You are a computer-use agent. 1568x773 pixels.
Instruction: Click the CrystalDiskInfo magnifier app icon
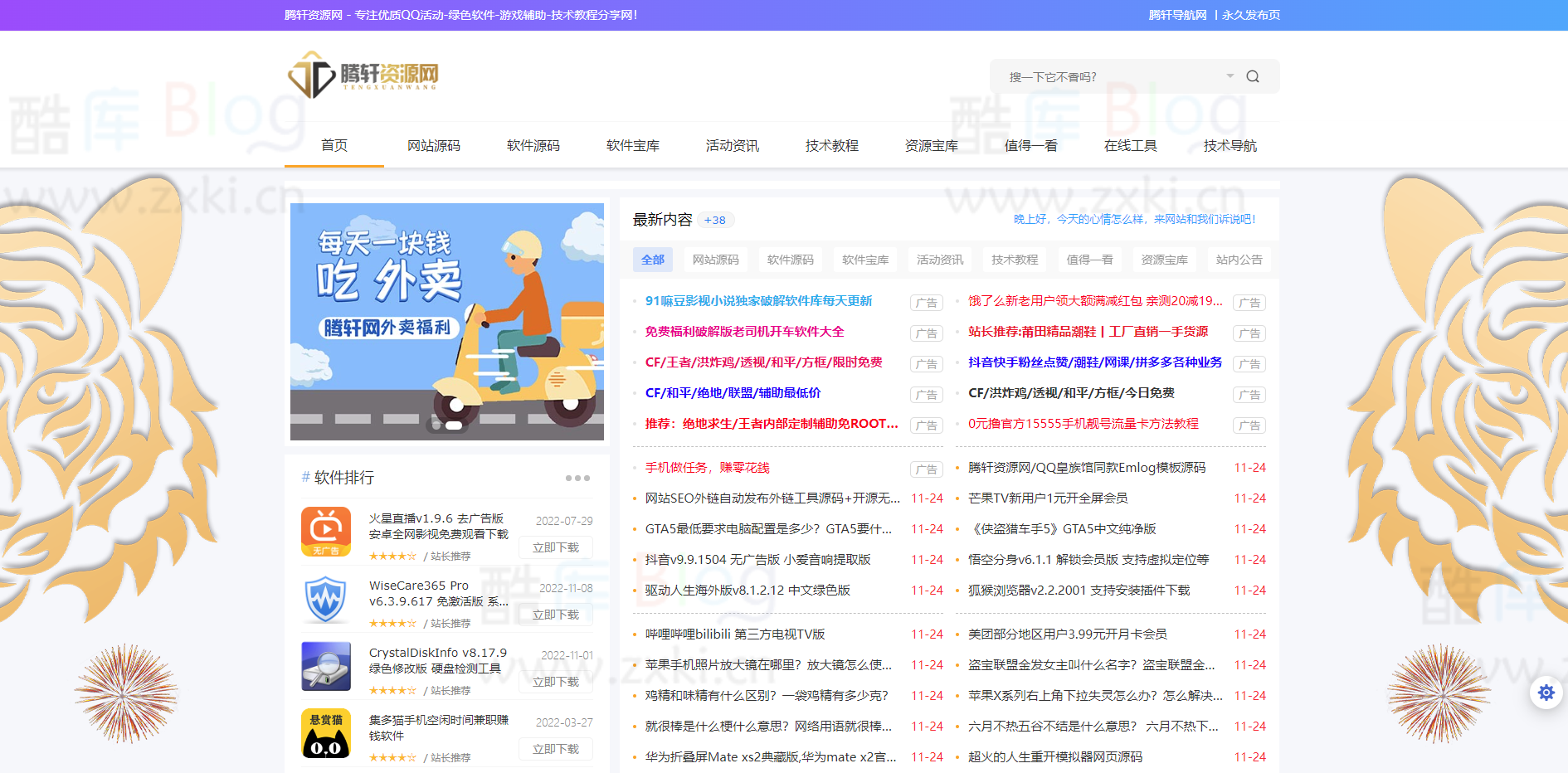pos(327,667)
